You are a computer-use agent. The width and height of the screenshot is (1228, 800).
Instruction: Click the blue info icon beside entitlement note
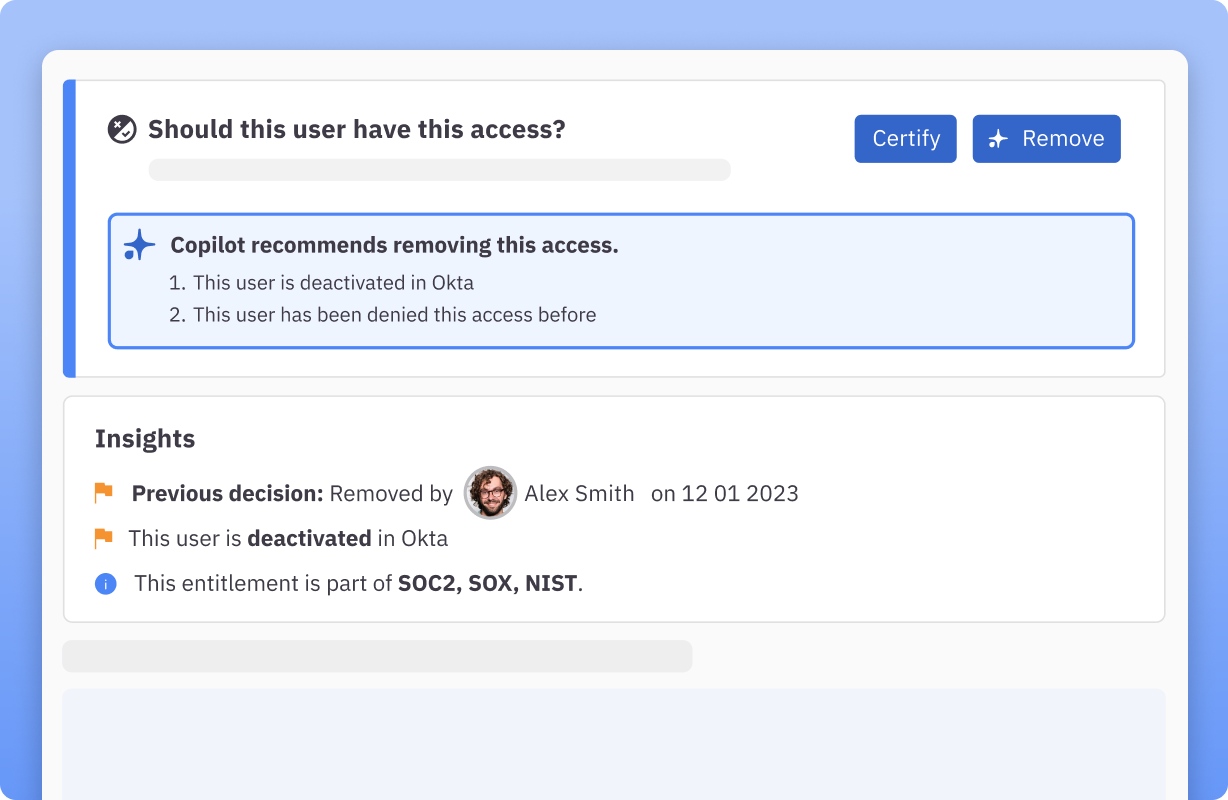(106, 584)
